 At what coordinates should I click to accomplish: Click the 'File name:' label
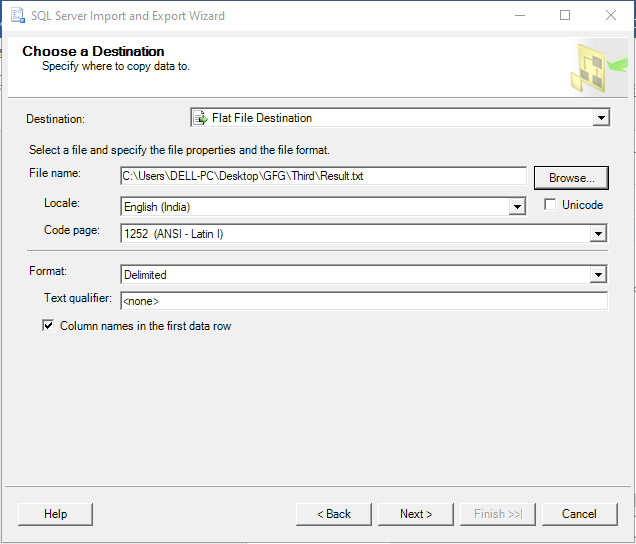pyautogui.click(x=55, y=173)
